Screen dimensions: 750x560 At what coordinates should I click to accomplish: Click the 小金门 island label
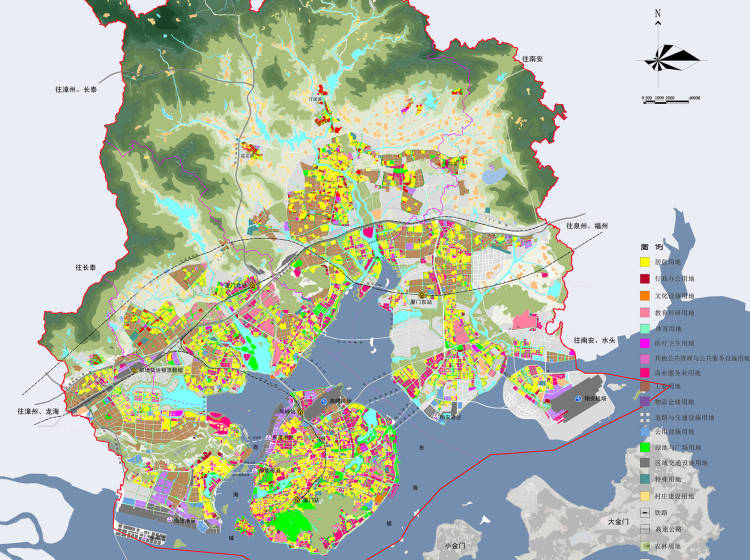(x=455, y=546)
